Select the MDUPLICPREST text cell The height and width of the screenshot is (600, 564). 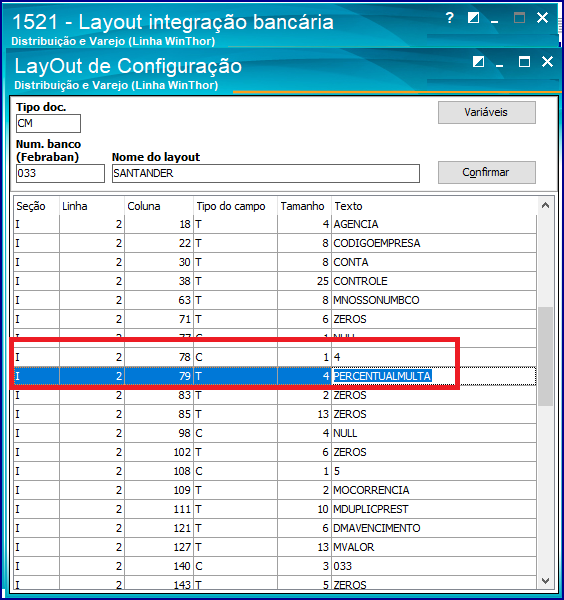click(434, 509)
